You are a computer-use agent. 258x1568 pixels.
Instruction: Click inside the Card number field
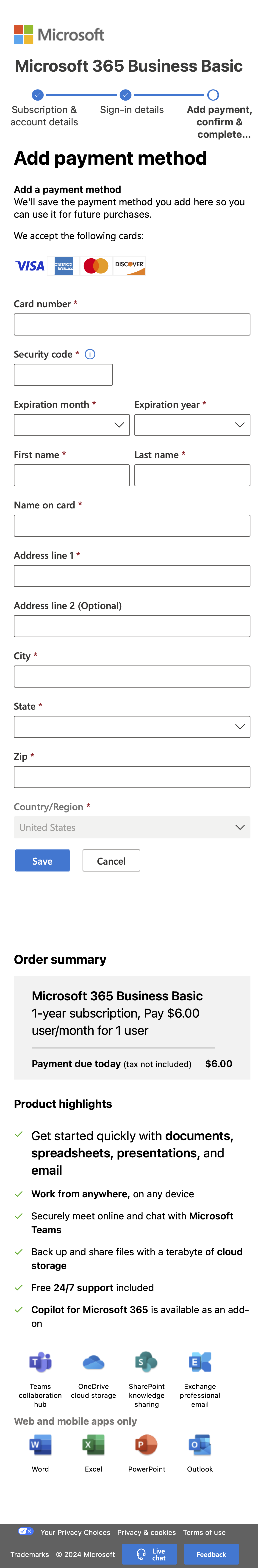132,324
